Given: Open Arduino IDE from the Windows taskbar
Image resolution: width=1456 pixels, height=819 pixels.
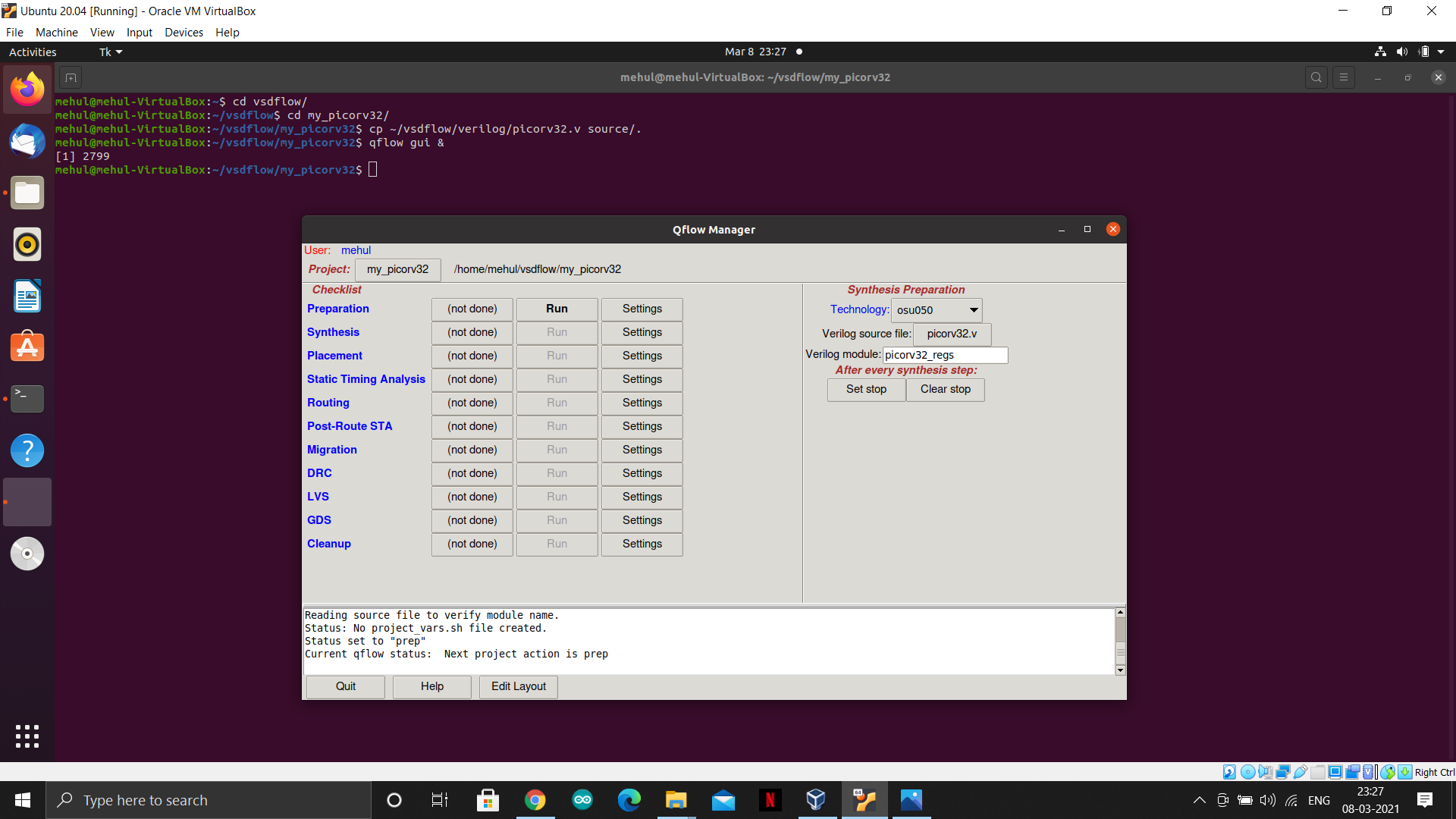Looking at the screenshot, I should (x=582, y=800).
